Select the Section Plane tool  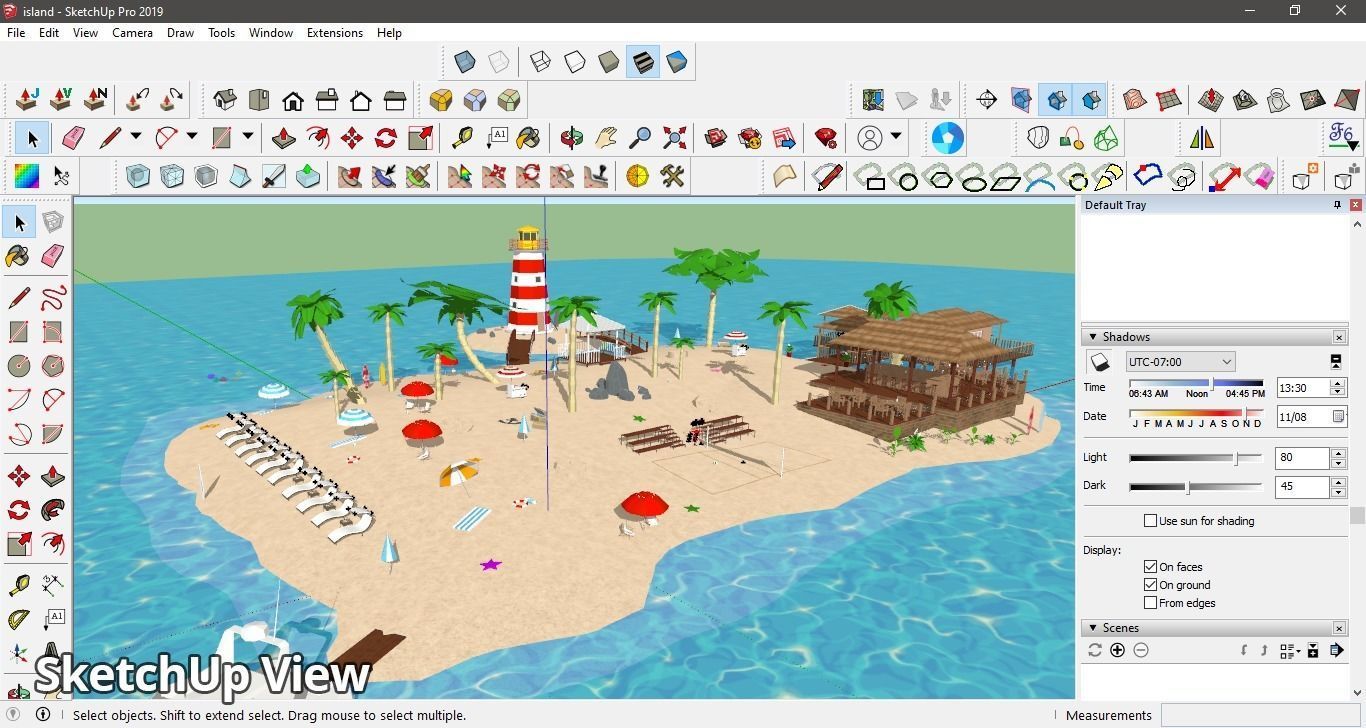[986, 100]
